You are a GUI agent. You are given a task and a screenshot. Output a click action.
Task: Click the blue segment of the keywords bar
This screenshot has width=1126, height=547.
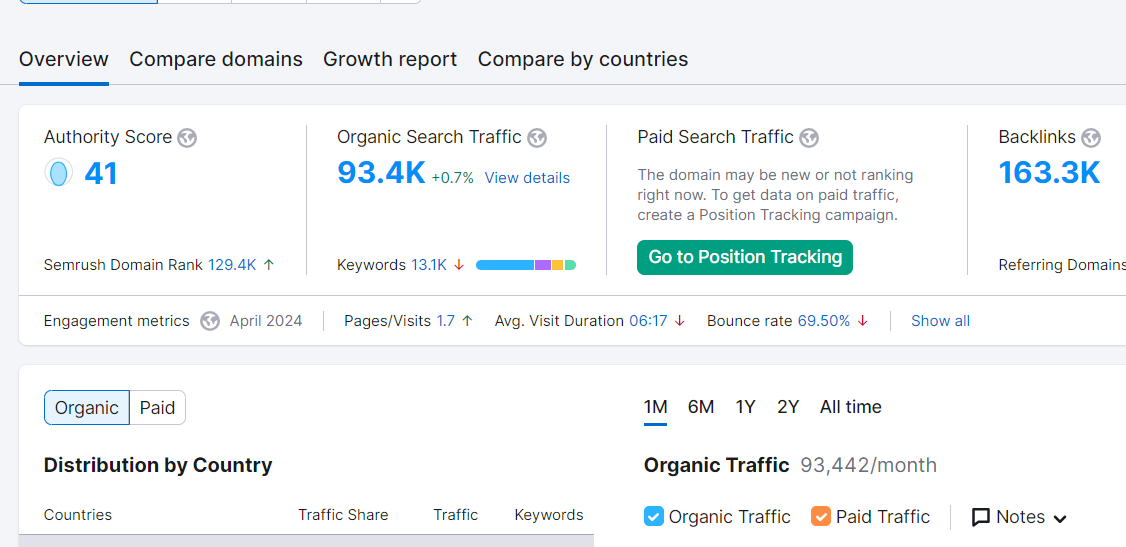(505, 265)
